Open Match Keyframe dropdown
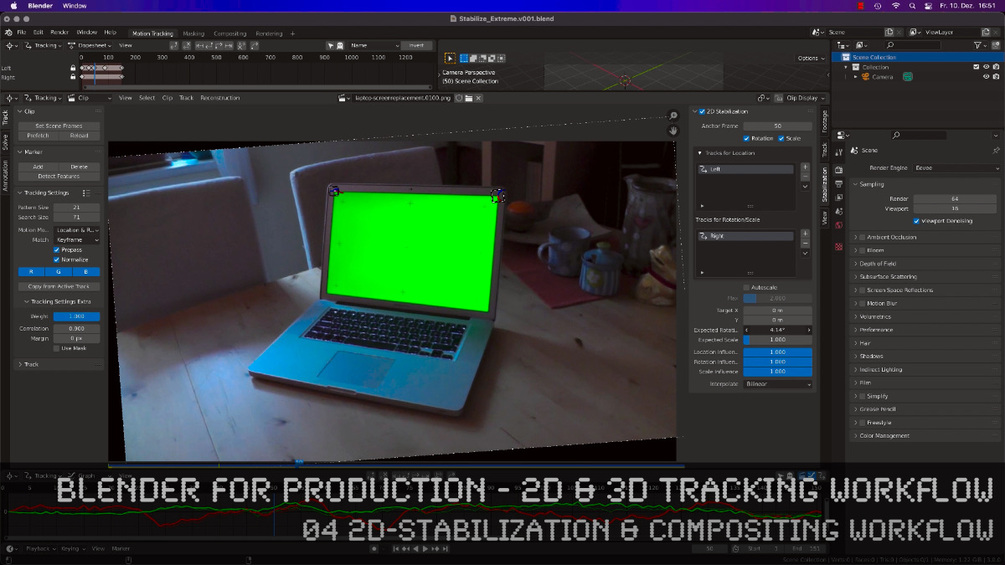The height and width of the screenshot is (565, 1005). pos(76,240)
